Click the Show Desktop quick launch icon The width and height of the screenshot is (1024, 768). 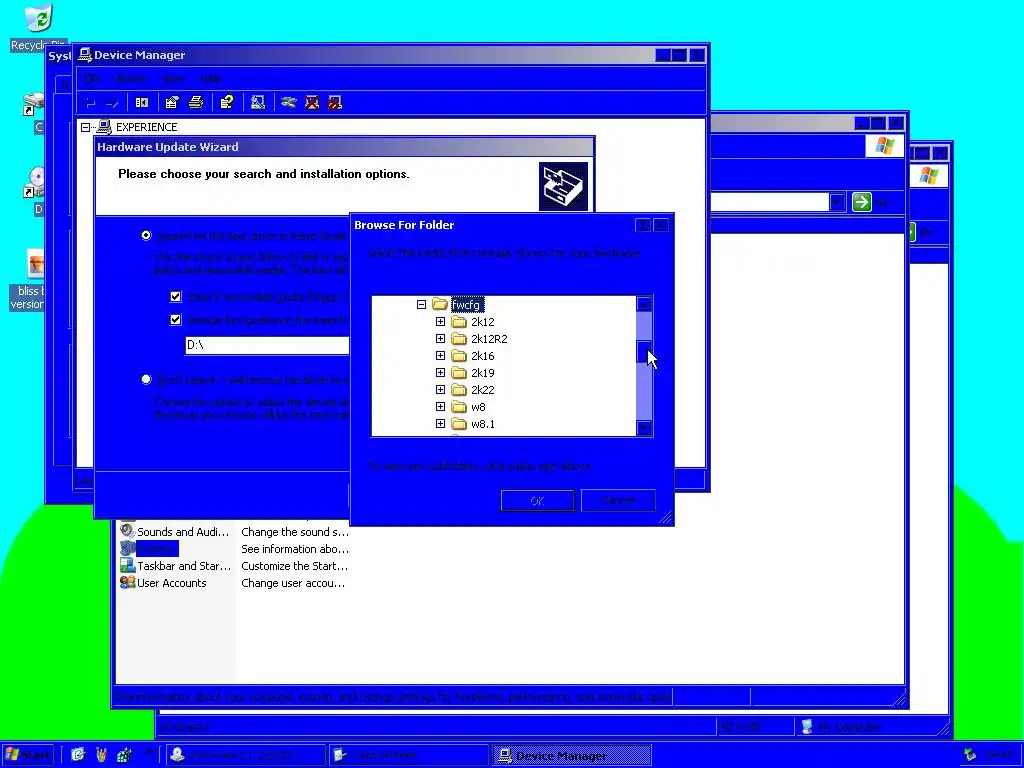click(x=78, y=755)
